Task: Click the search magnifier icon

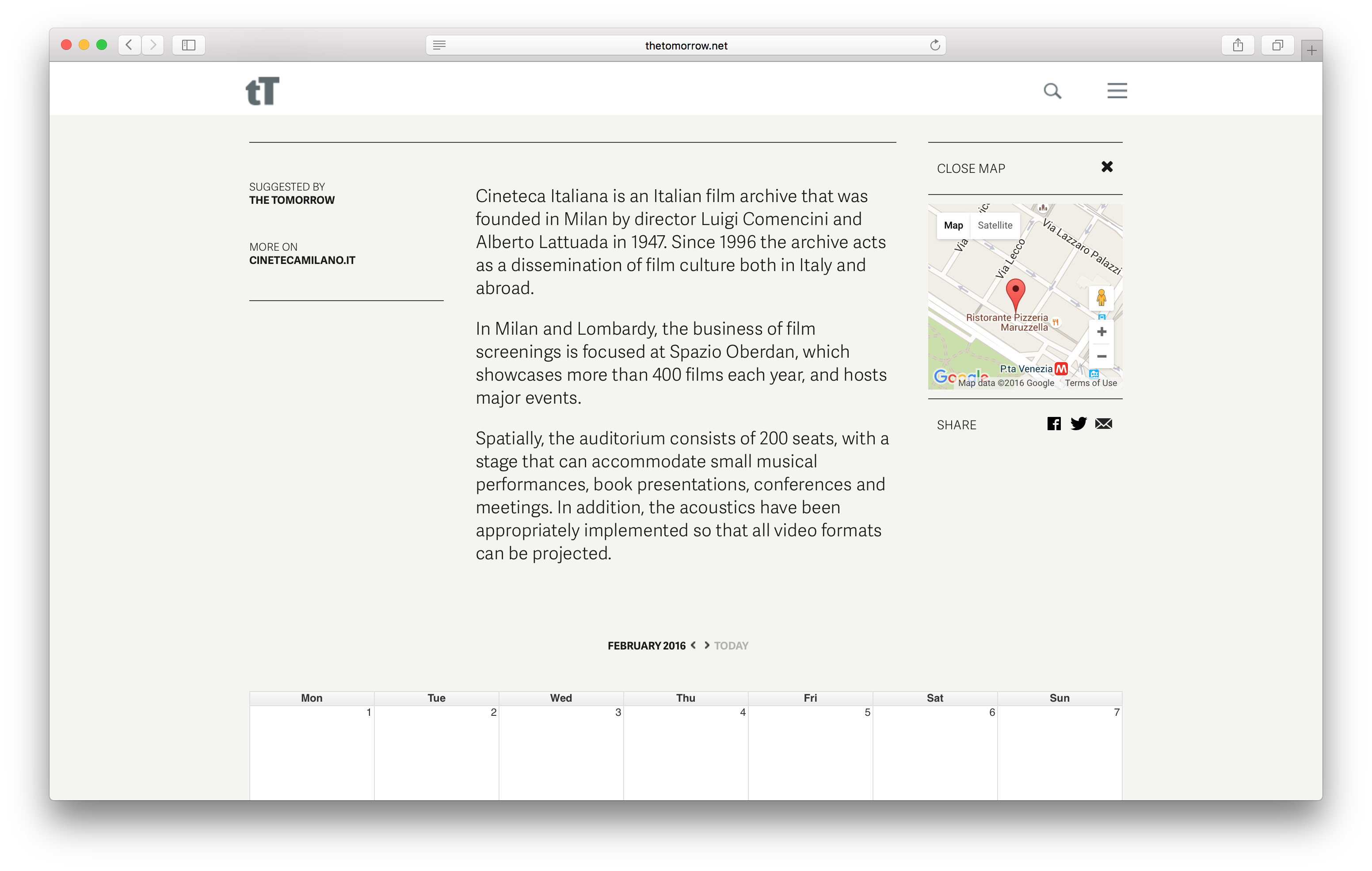Action: point(1052,91)
